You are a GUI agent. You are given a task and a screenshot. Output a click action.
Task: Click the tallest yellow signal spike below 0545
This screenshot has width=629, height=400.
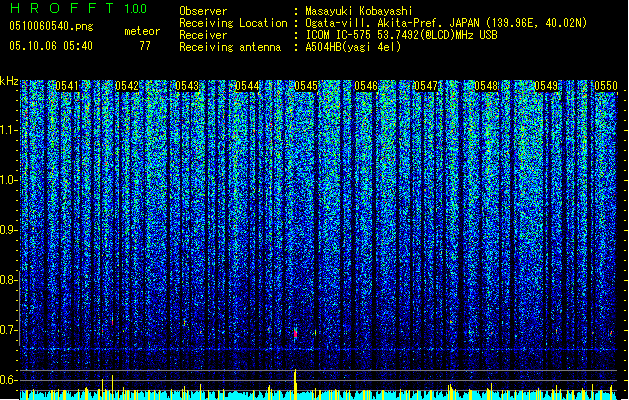(x=296, y=384)
